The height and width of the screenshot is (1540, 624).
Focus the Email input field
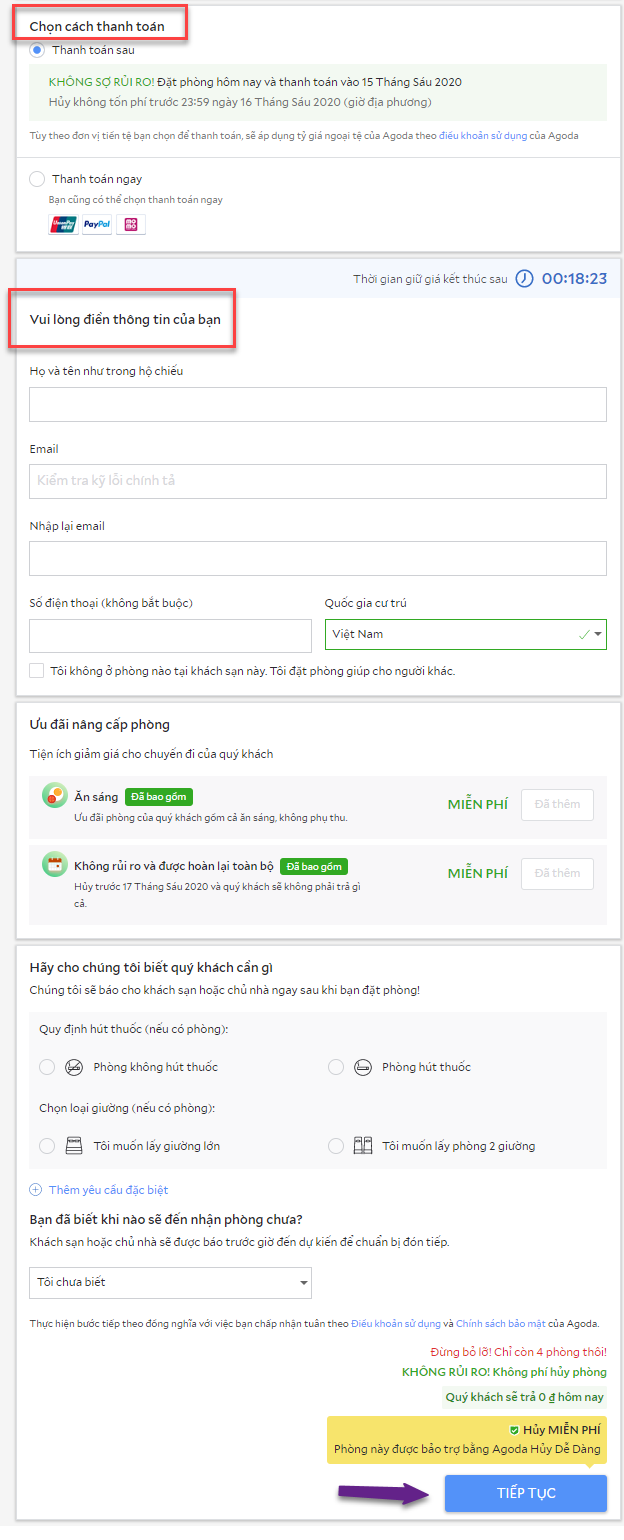click(318, 481)
